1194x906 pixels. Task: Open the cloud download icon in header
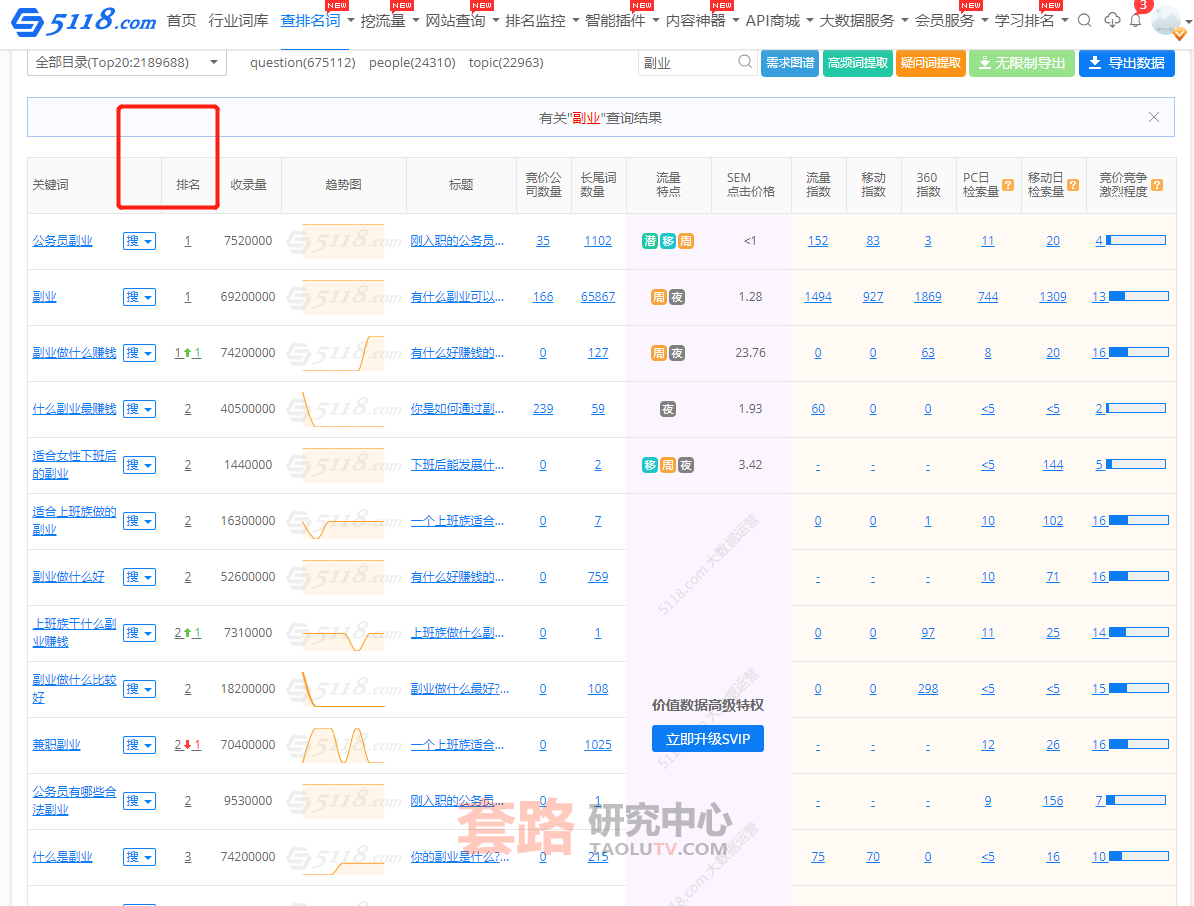(x=1112, y=21)
